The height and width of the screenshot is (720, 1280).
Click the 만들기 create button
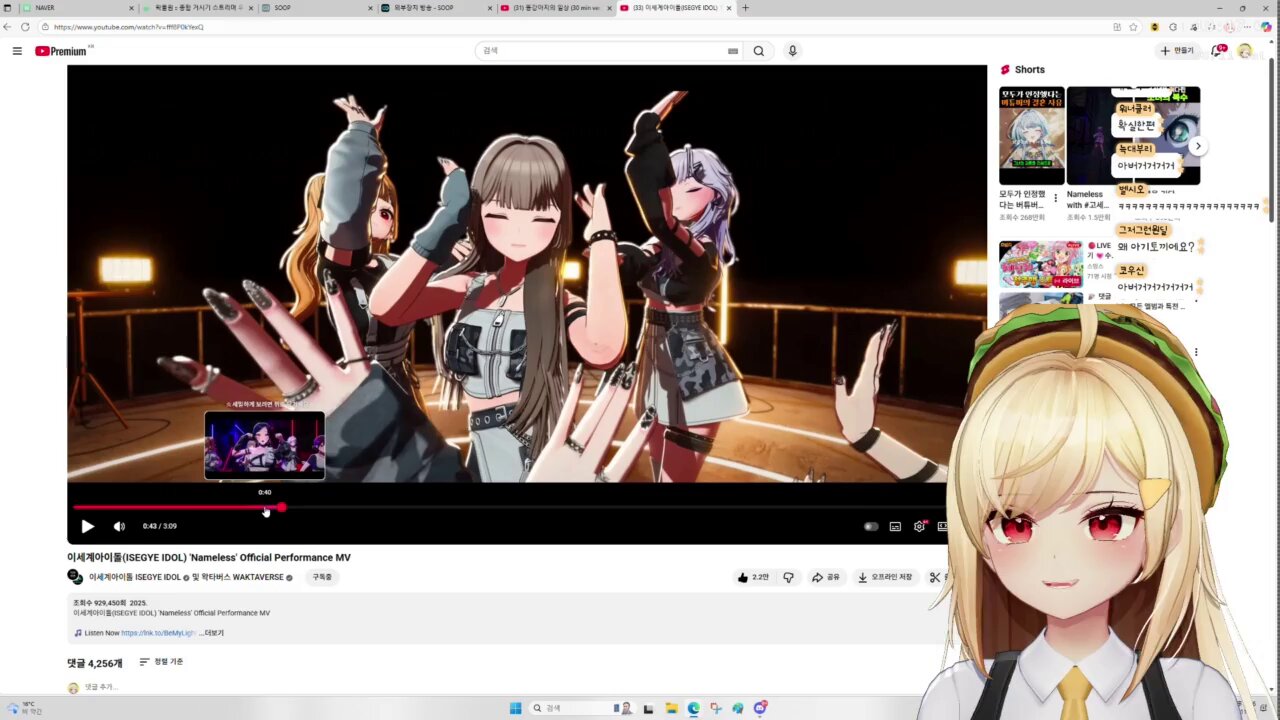(1177, 51)
